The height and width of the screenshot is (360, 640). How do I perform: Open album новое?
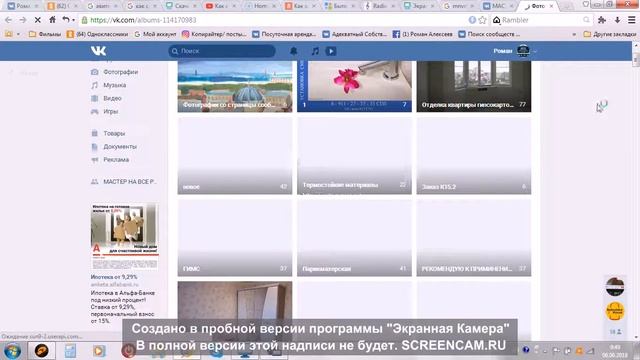235,156
